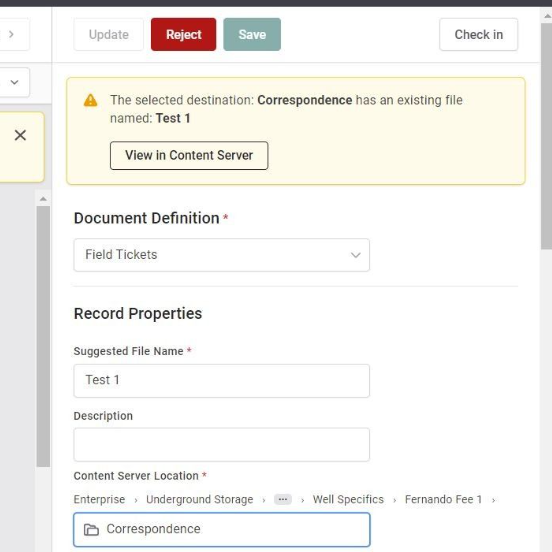Open the Document Definition dropdown
The image size is (552, 552).
pos(222,255)
